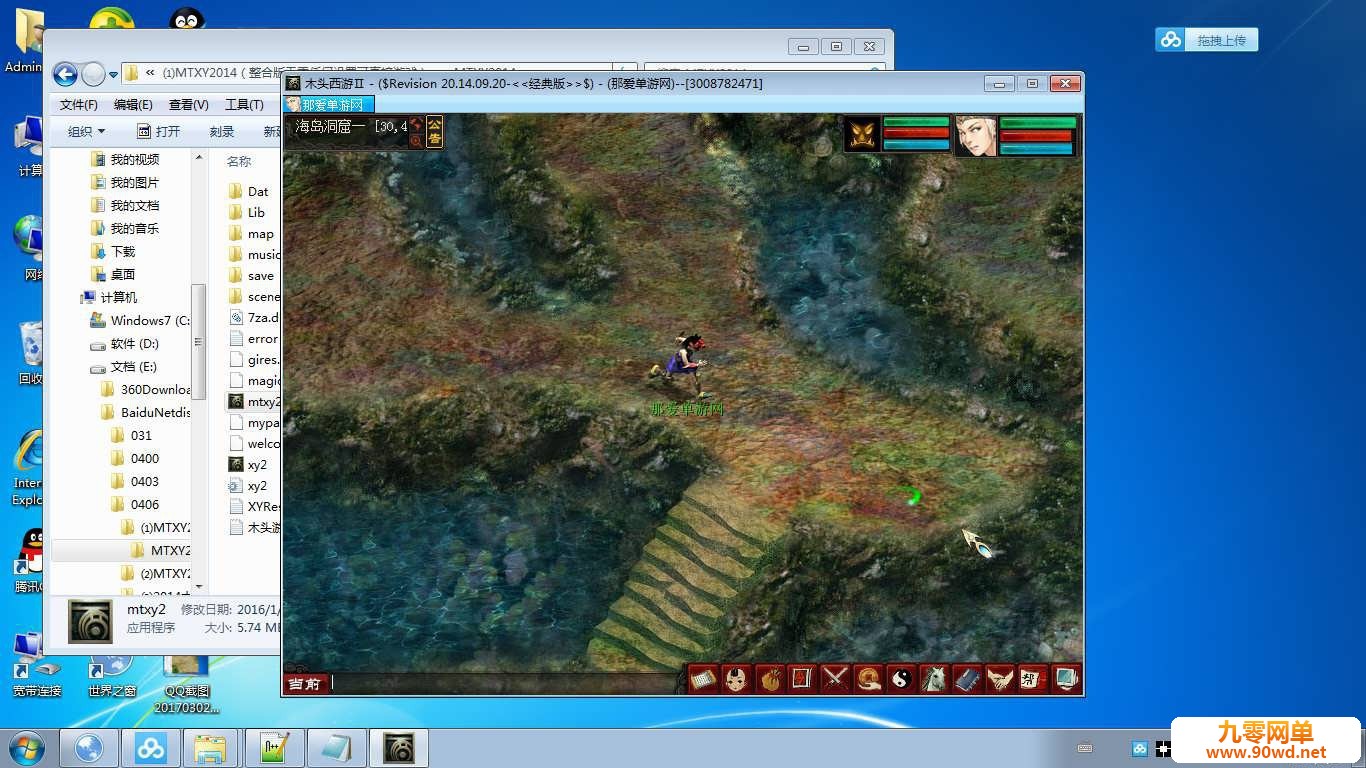
Task: Click the 刻录 button in Explorer toolbar
Action: point(222,131)
